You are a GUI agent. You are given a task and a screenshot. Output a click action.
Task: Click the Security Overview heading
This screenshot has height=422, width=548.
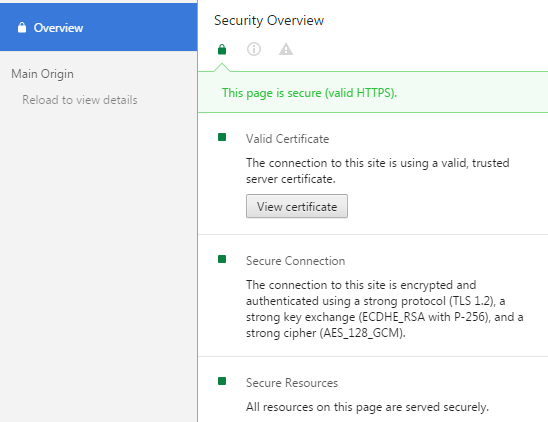pos(269,20)
